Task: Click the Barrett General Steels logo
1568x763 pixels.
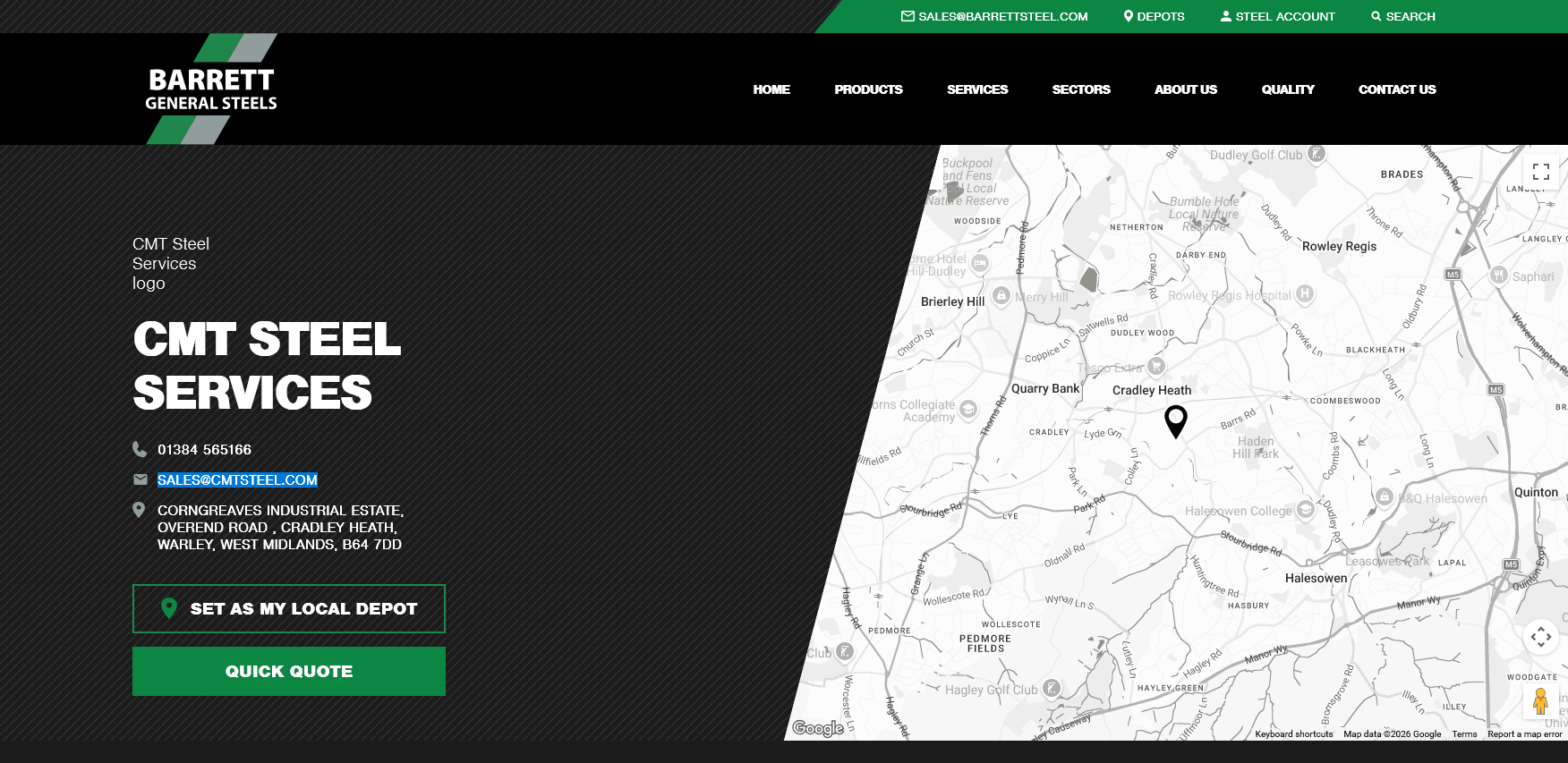Action: tap(211, 89)
